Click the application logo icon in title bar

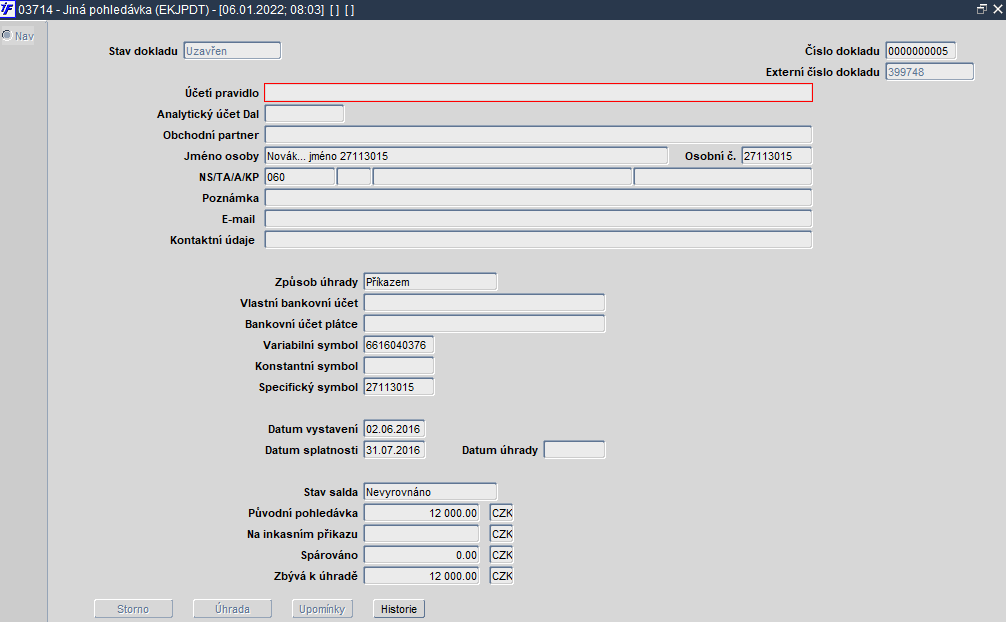8,9
